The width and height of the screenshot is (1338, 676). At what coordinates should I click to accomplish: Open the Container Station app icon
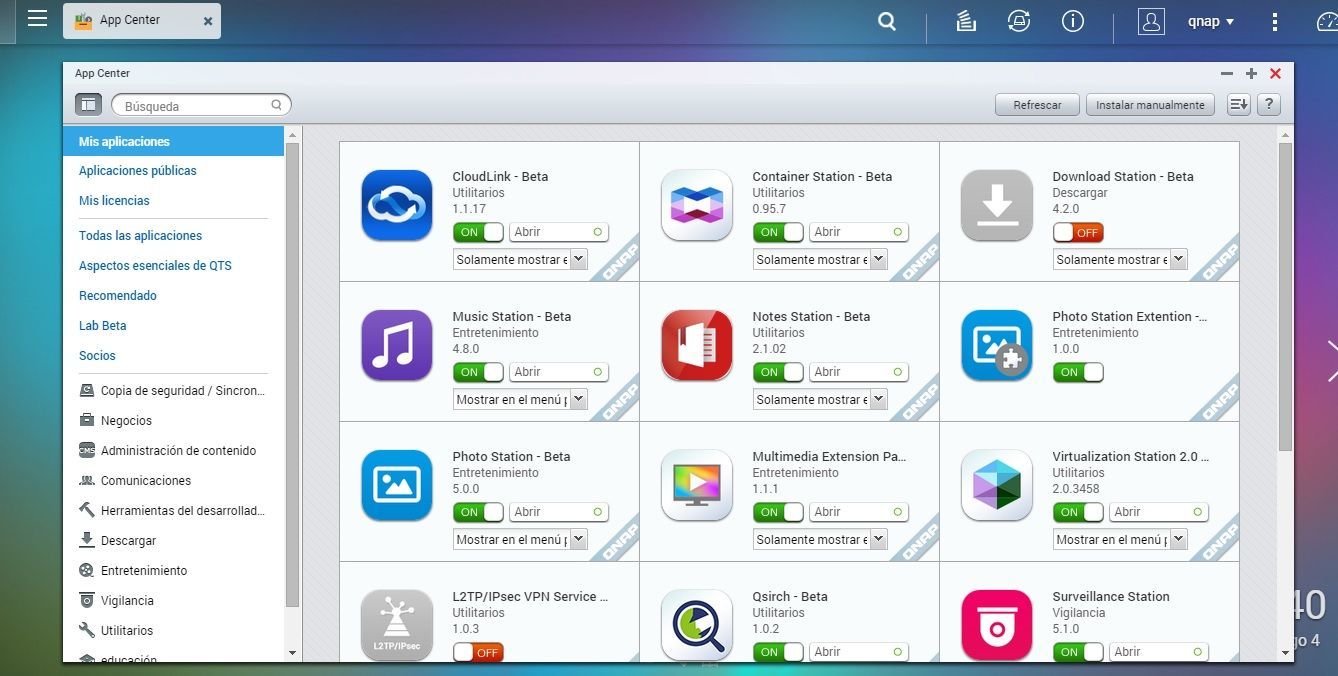696,205
